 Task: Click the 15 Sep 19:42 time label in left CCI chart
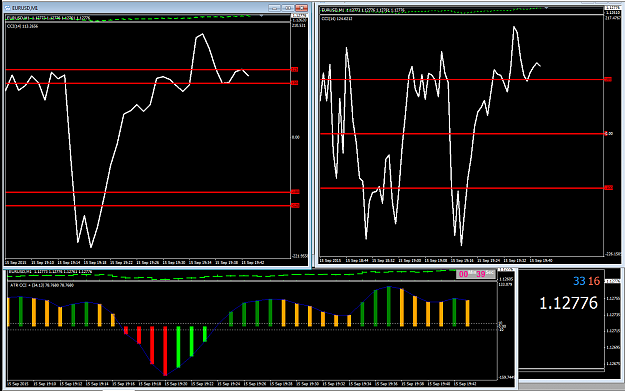253,263
